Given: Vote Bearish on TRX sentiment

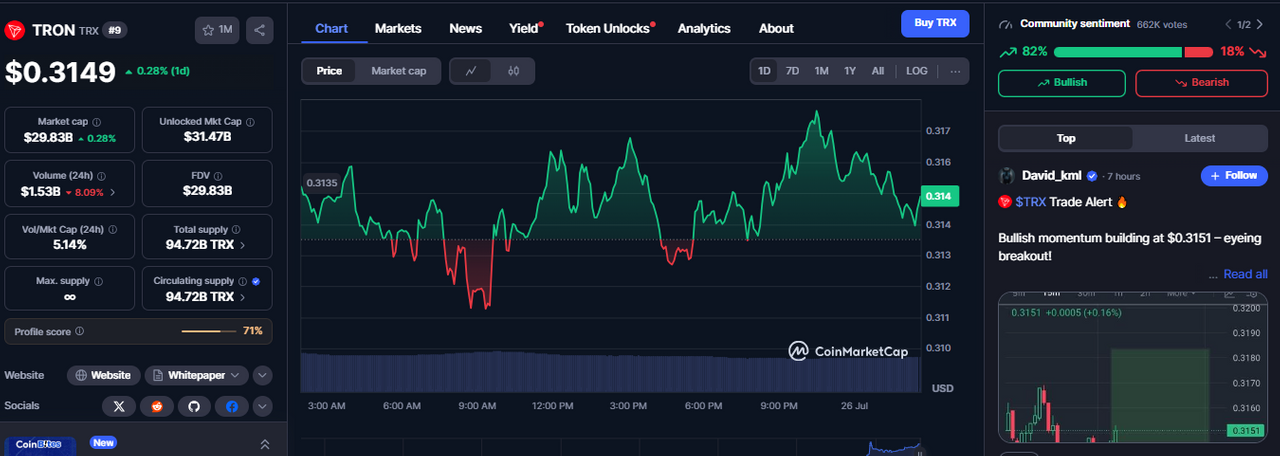Looking at the screenshot, I should point(1201,82).
